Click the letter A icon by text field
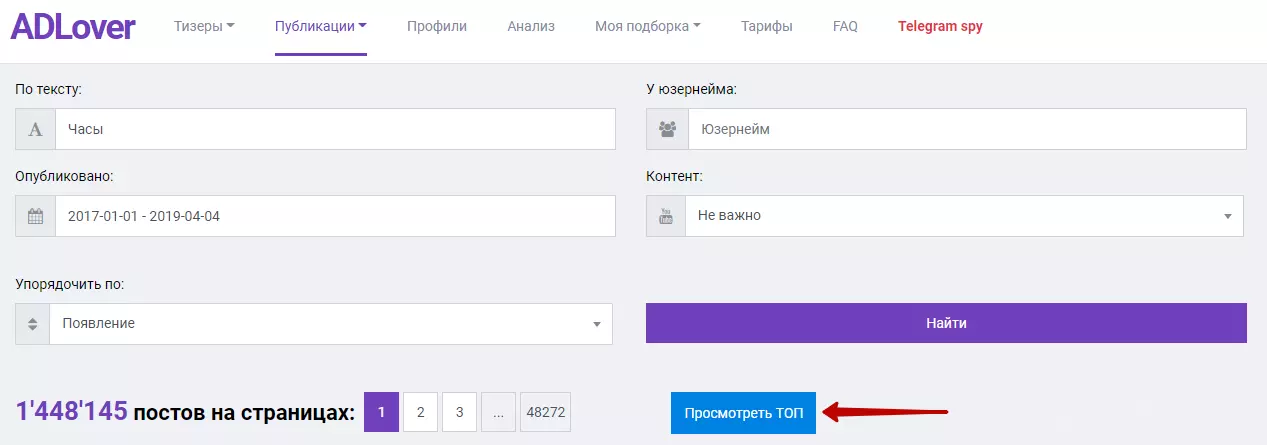1267x445 pixels. click(x=35, y=129)
